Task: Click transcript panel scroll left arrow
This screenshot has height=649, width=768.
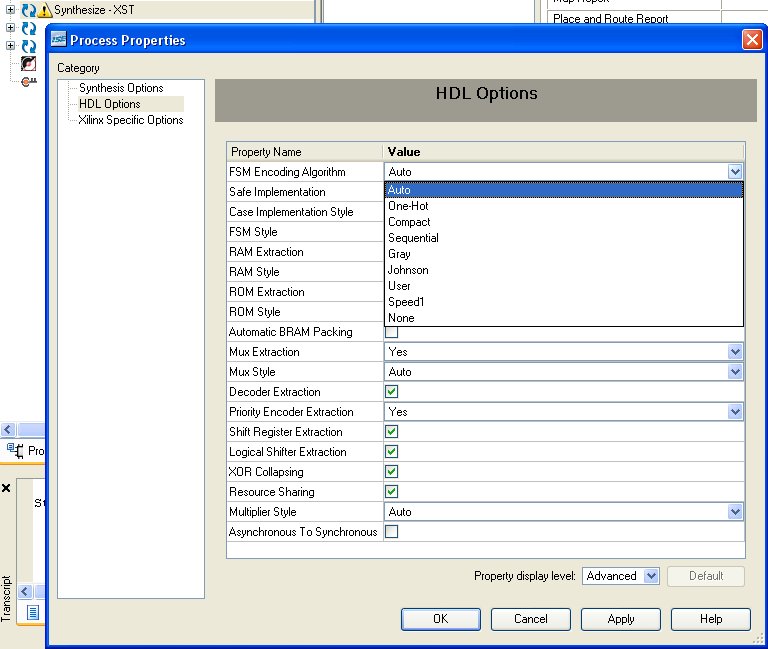Action: pyautogui.click(x=25, y=591)
